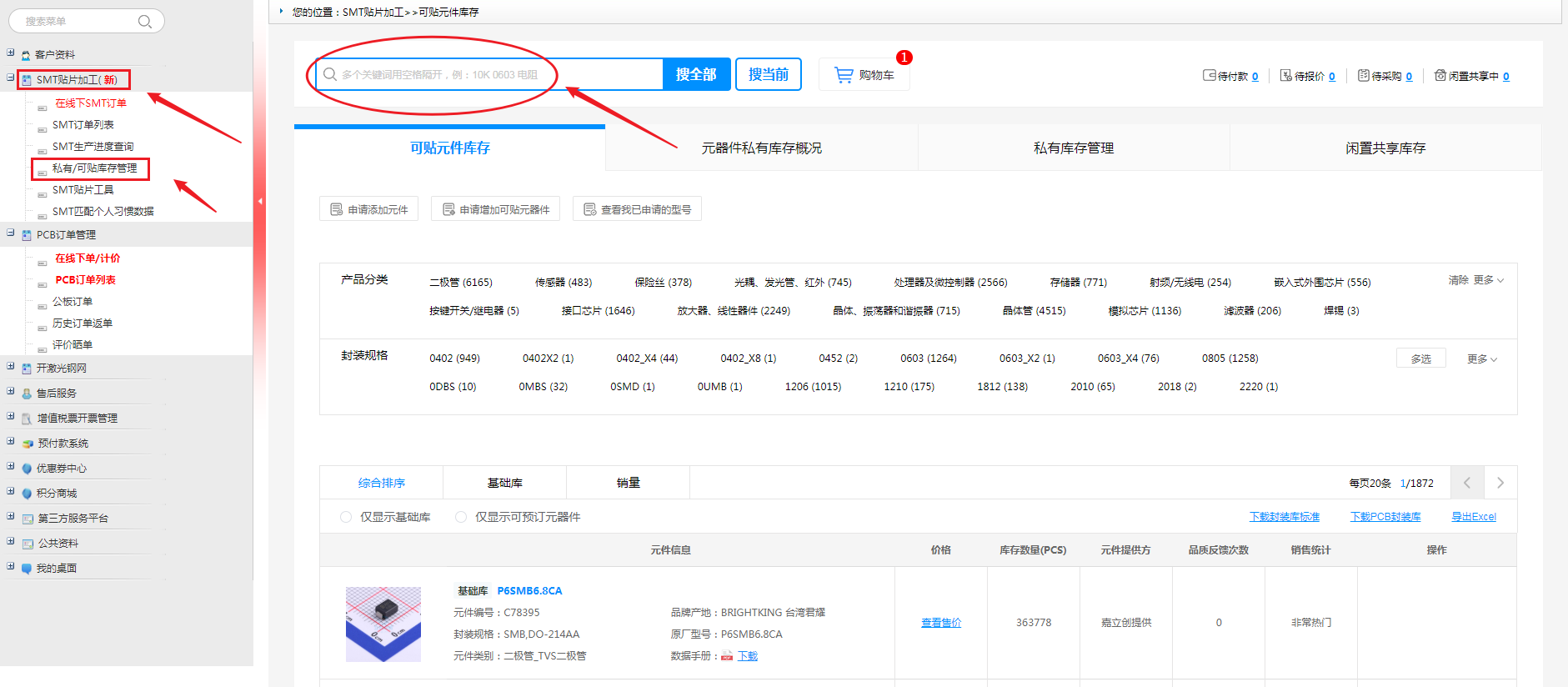This screenshot has width=1568, height=687.
Task: Expand 开激光钢网 tree node
Action: click(x=11, y=367)
